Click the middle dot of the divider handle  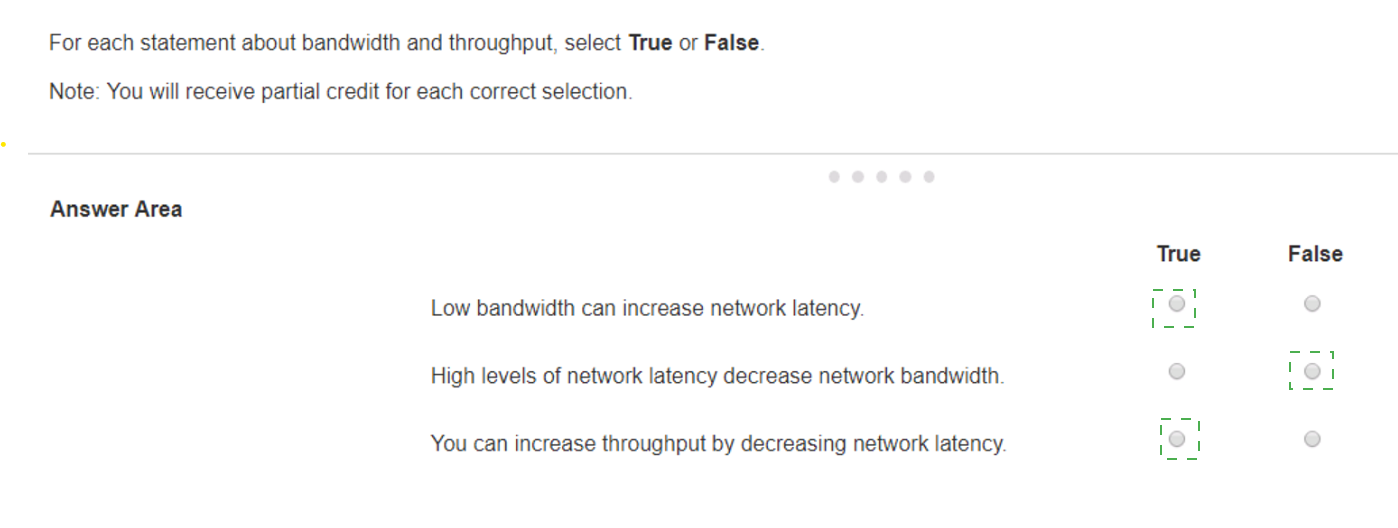pyautogui.click(x=881, y=177)
